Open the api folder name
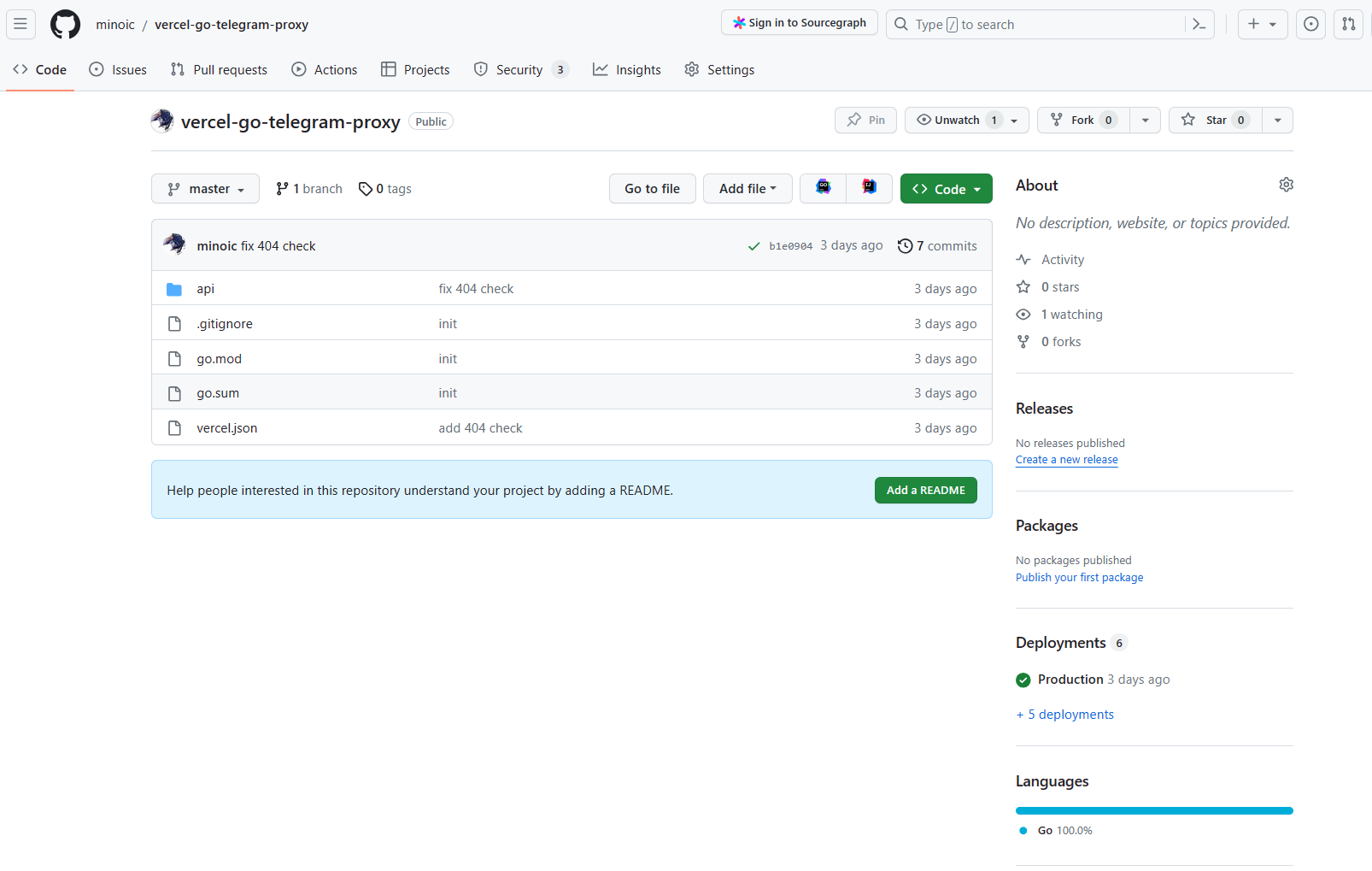This screenshot has width=1372, height=871. pos(206,289)
